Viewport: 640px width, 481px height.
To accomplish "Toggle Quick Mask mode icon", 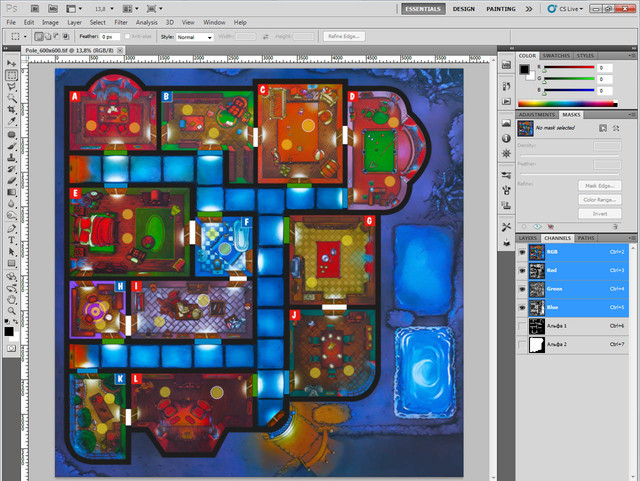I will (11, 348).
